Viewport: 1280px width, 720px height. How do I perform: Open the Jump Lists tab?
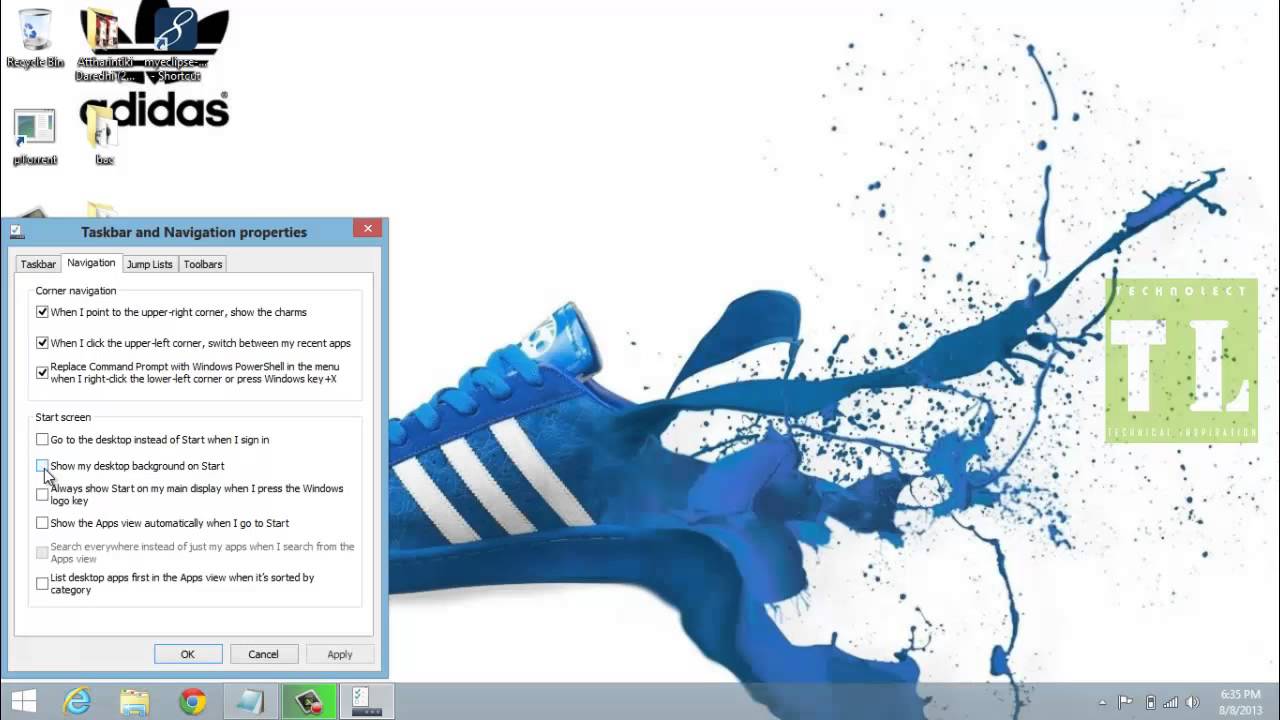(150, 264)
